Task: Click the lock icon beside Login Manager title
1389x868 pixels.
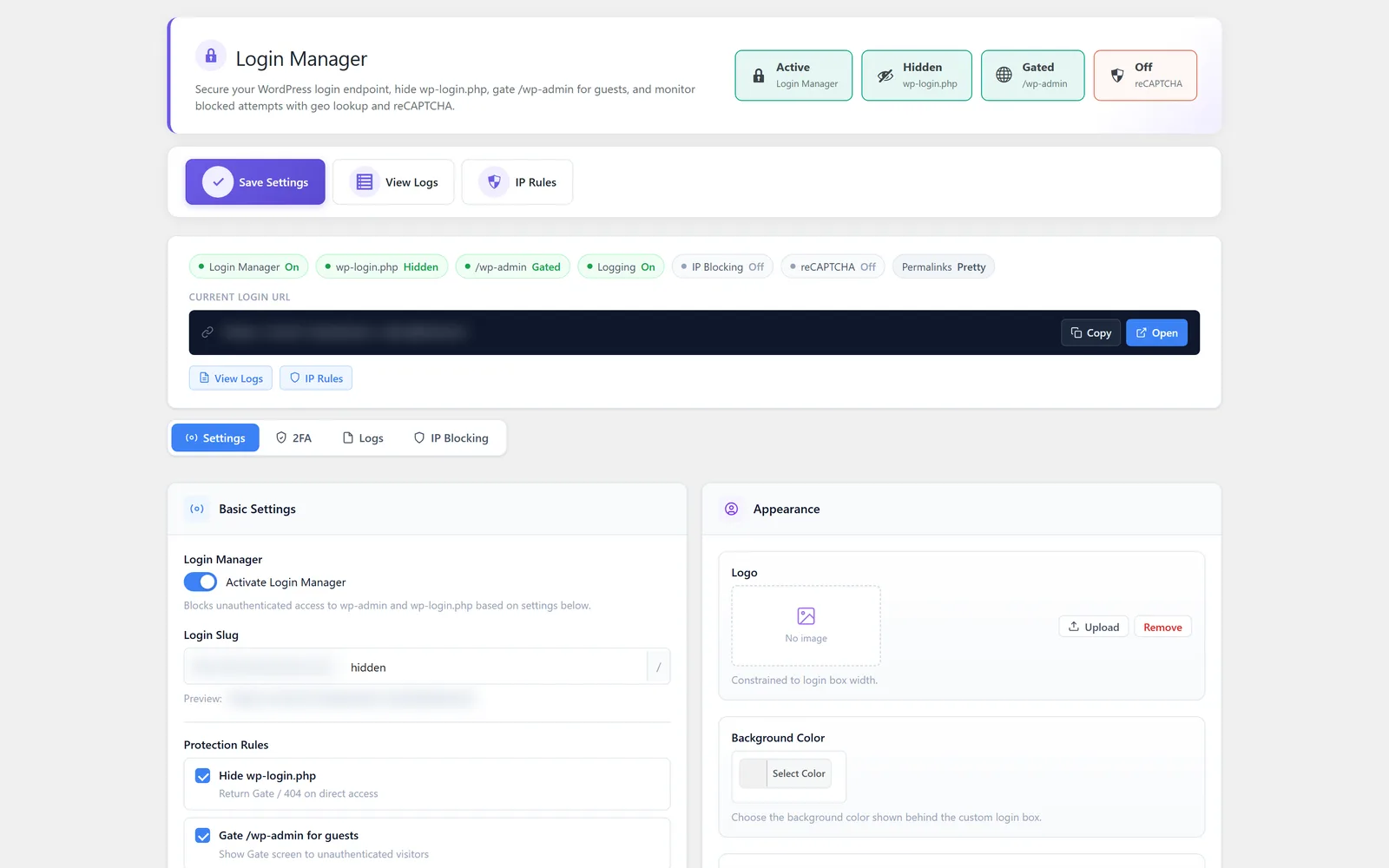Action: coord(210,56)
